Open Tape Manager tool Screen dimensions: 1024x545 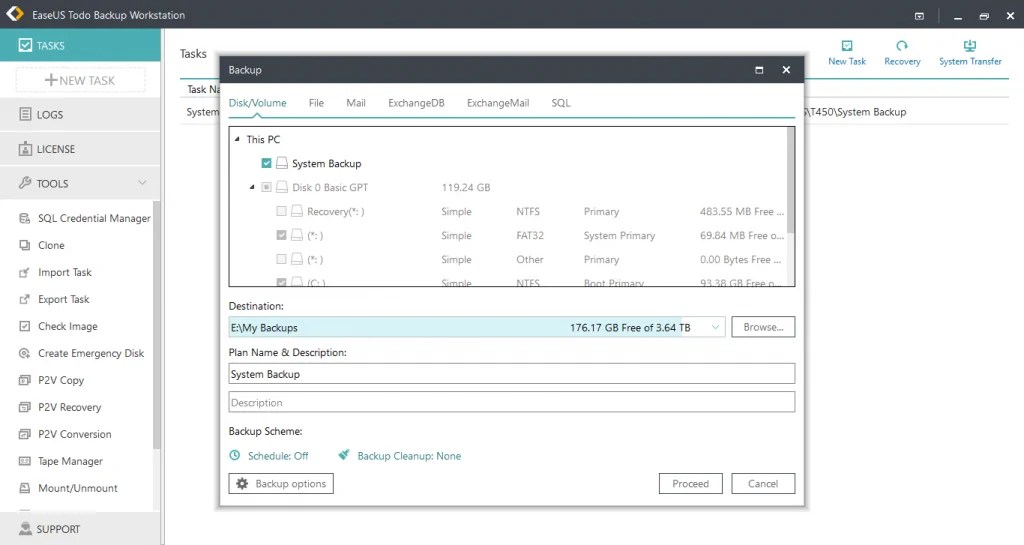[61, 461]
